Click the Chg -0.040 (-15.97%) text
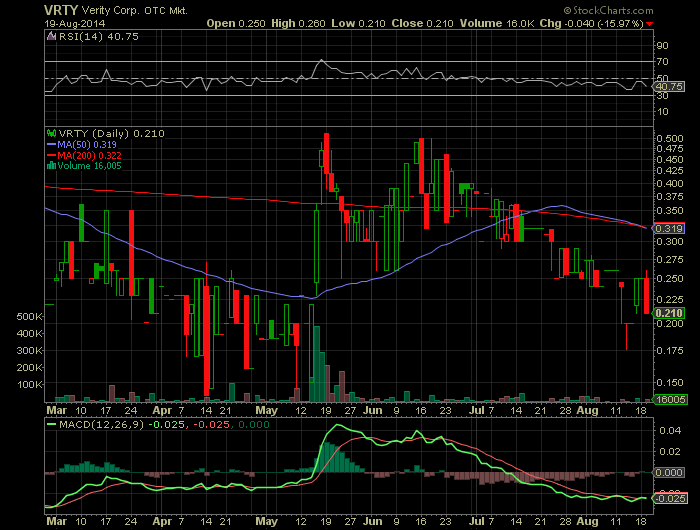 pyautogui.click(x=592, y=23)
